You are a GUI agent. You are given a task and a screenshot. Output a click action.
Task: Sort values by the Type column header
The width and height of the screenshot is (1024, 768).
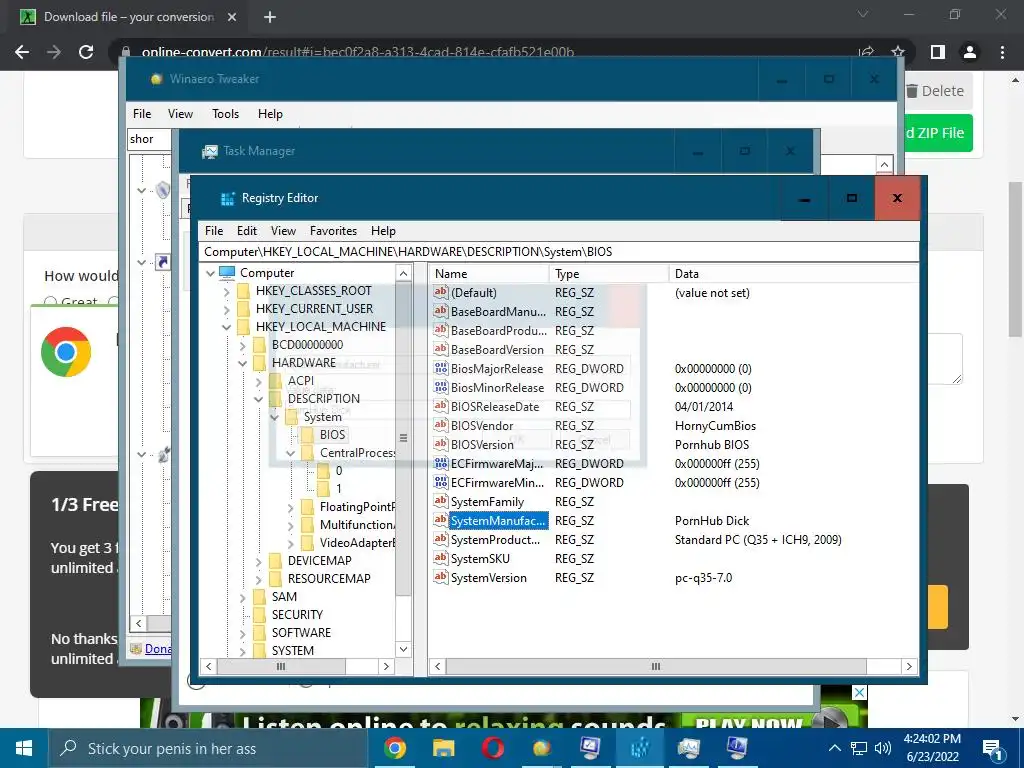[x=609, y=274]
